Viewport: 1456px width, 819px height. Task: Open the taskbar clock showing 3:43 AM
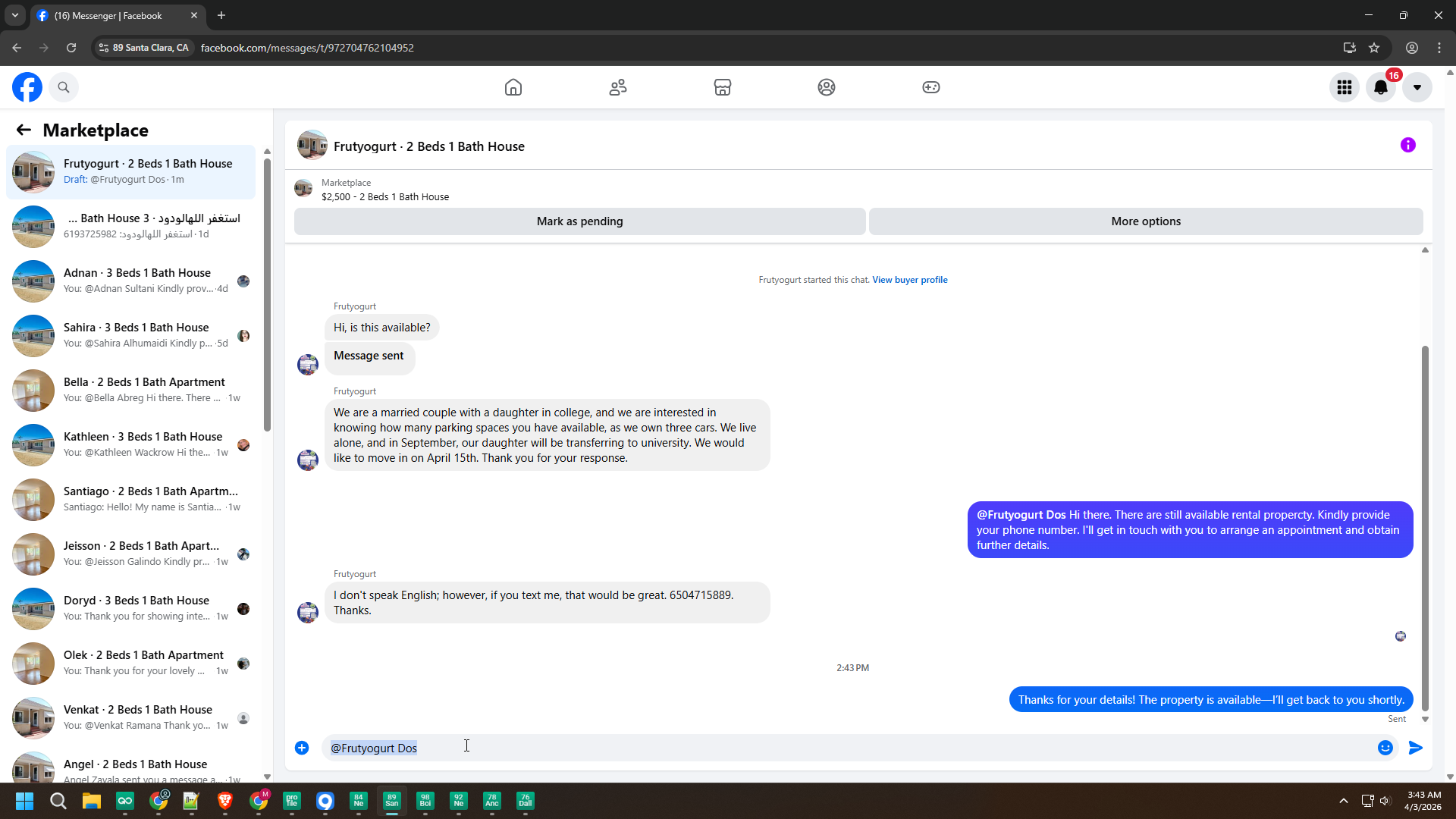tap(1423, 801)
